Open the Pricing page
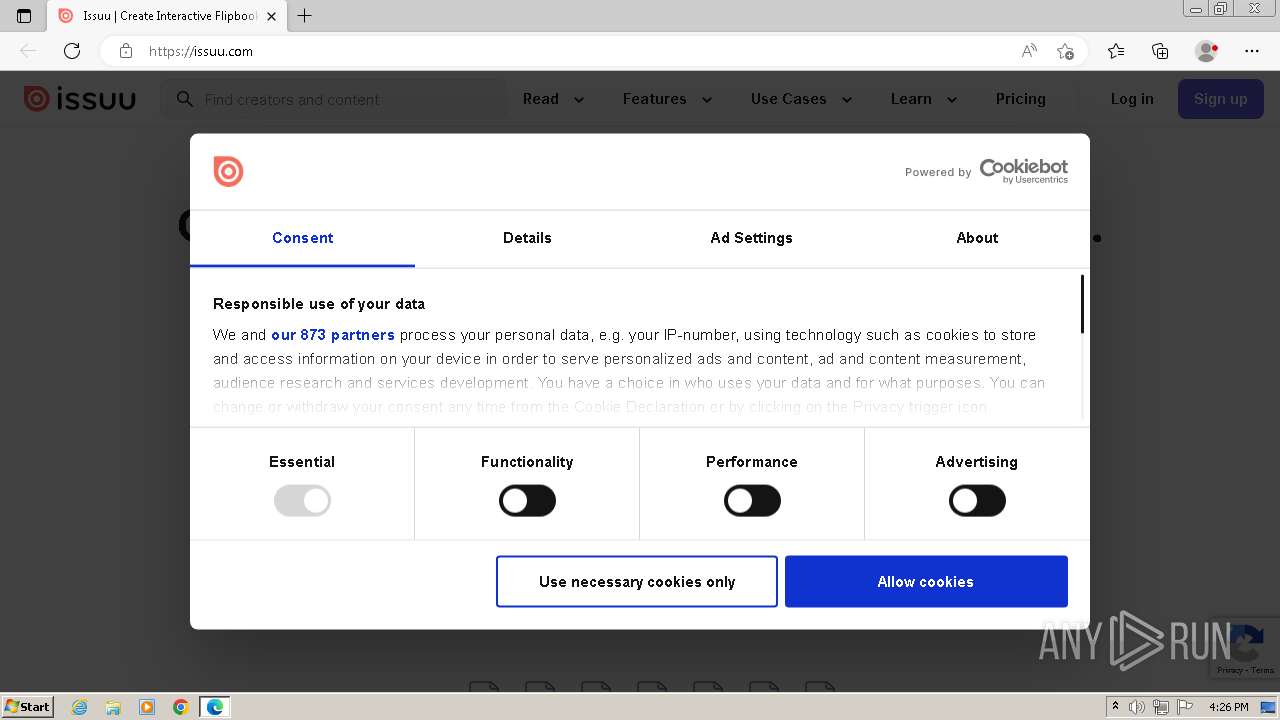Image resolution: width=1280 pixels, height=720 pixels. point(1020,99)
